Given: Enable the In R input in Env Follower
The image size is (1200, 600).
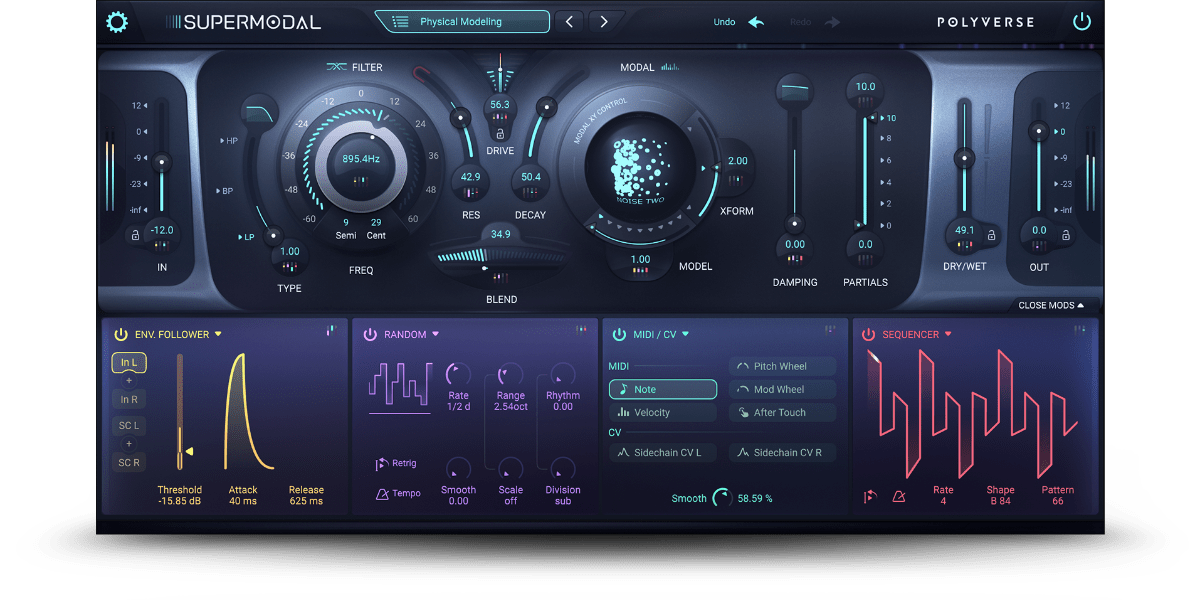Looking at the screenshot, I should [x=128, y=398].
